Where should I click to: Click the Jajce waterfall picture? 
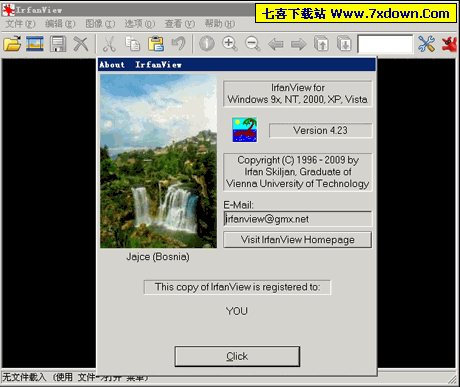158,161
